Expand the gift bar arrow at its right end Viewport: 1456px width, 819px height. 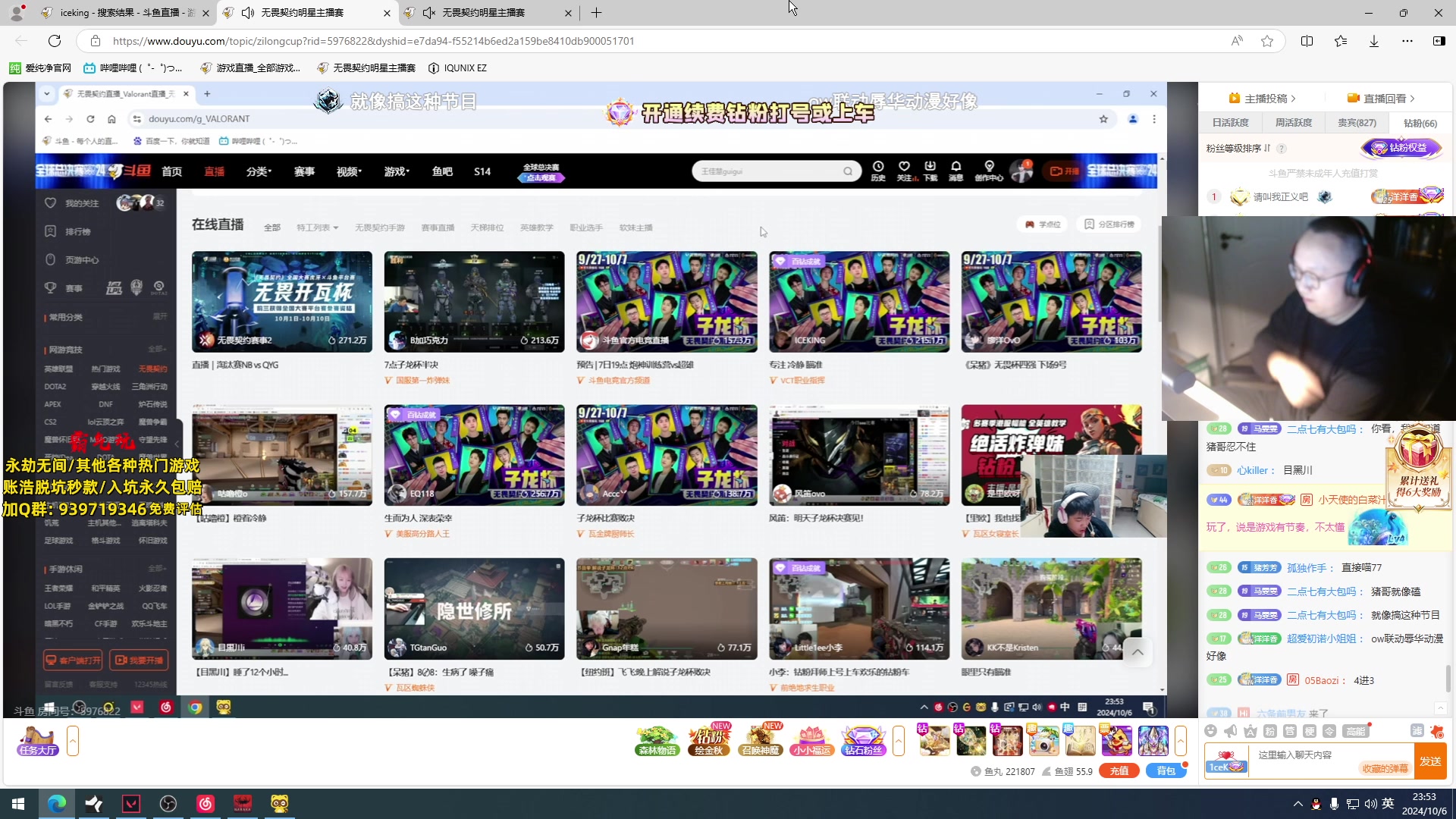tap(1181, 741)
